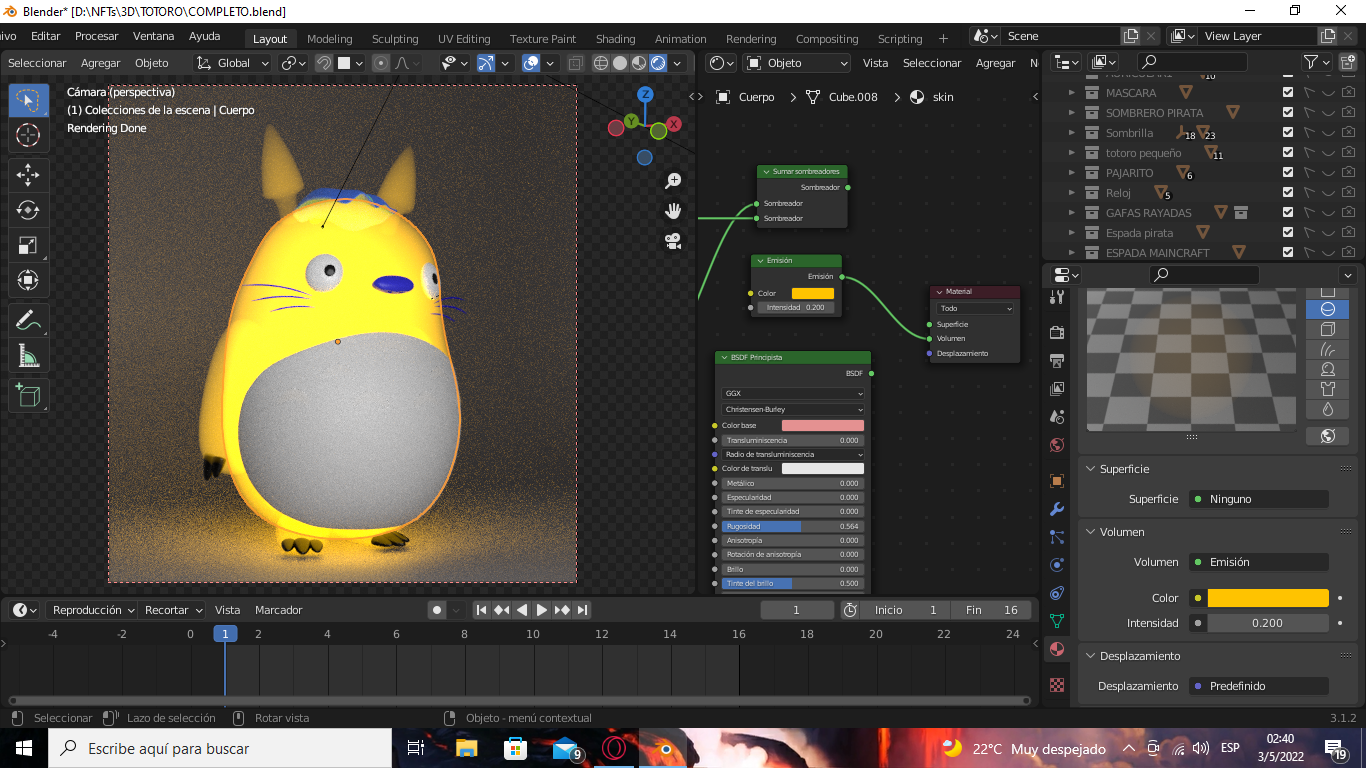1366x768 pixels.
Task: Switch to the Modeling workspace tab
Action: (x=329, y=39)
